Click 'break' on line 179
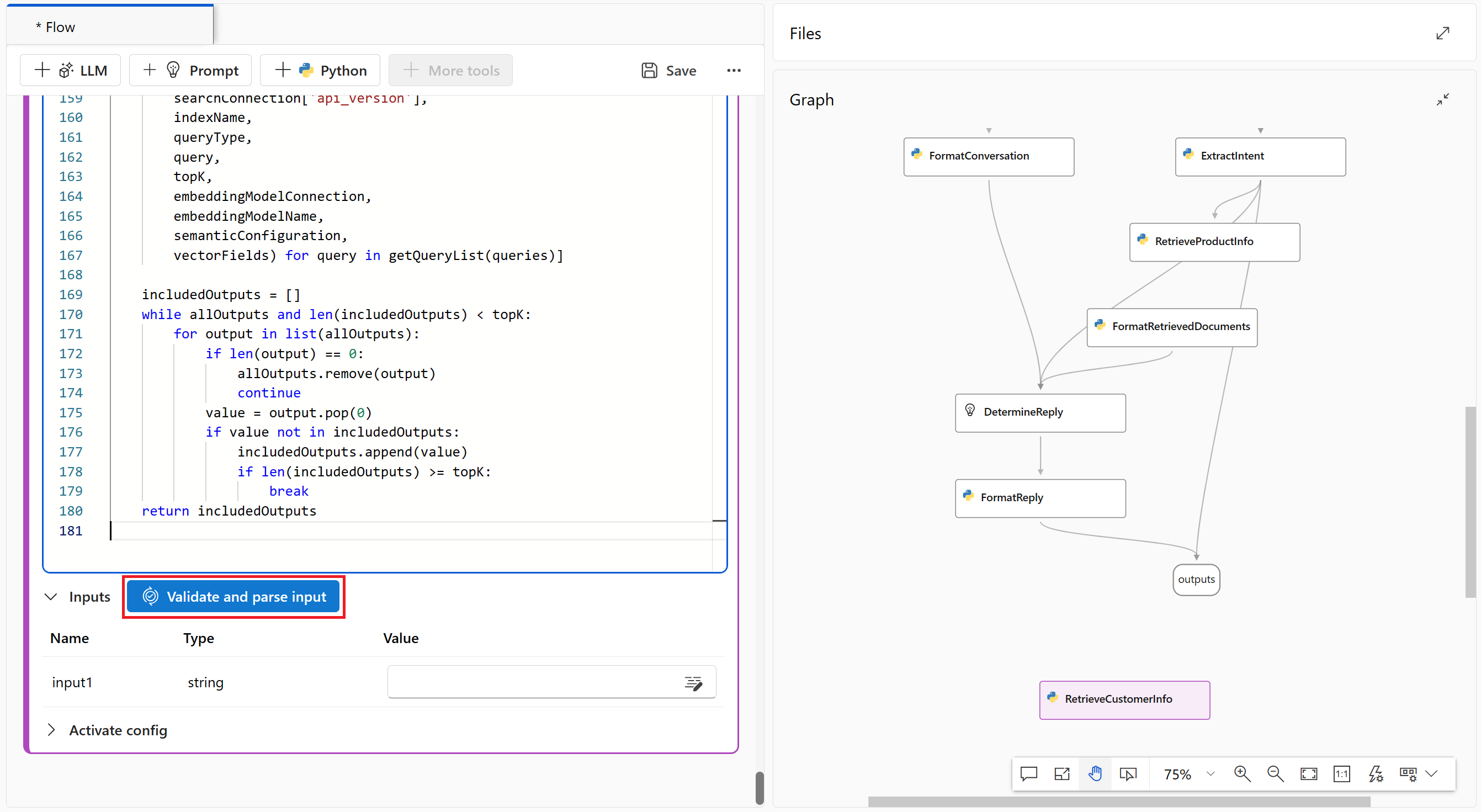Screen dimensions: 1481x812 289,491
